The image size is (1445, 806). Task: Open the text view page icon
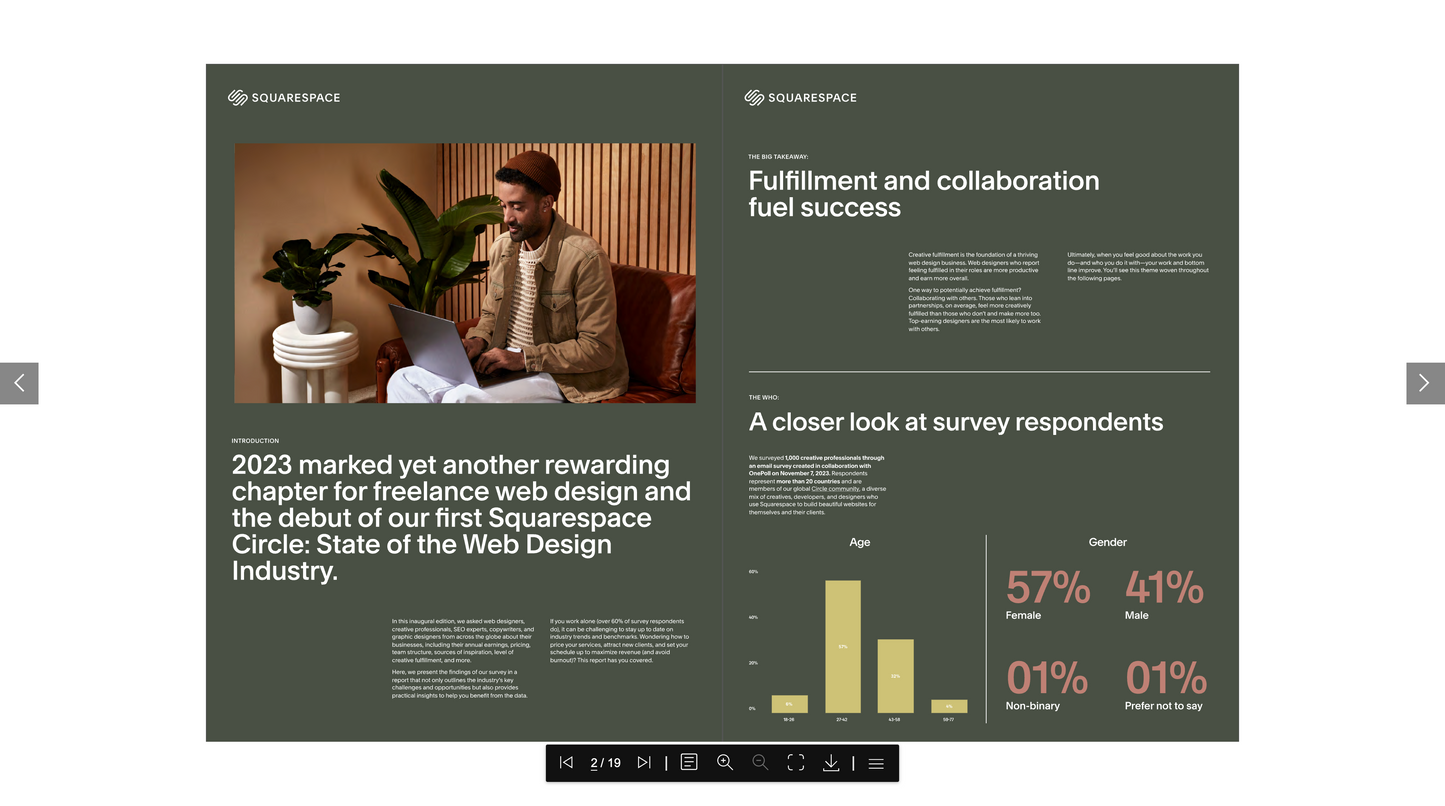689,763
